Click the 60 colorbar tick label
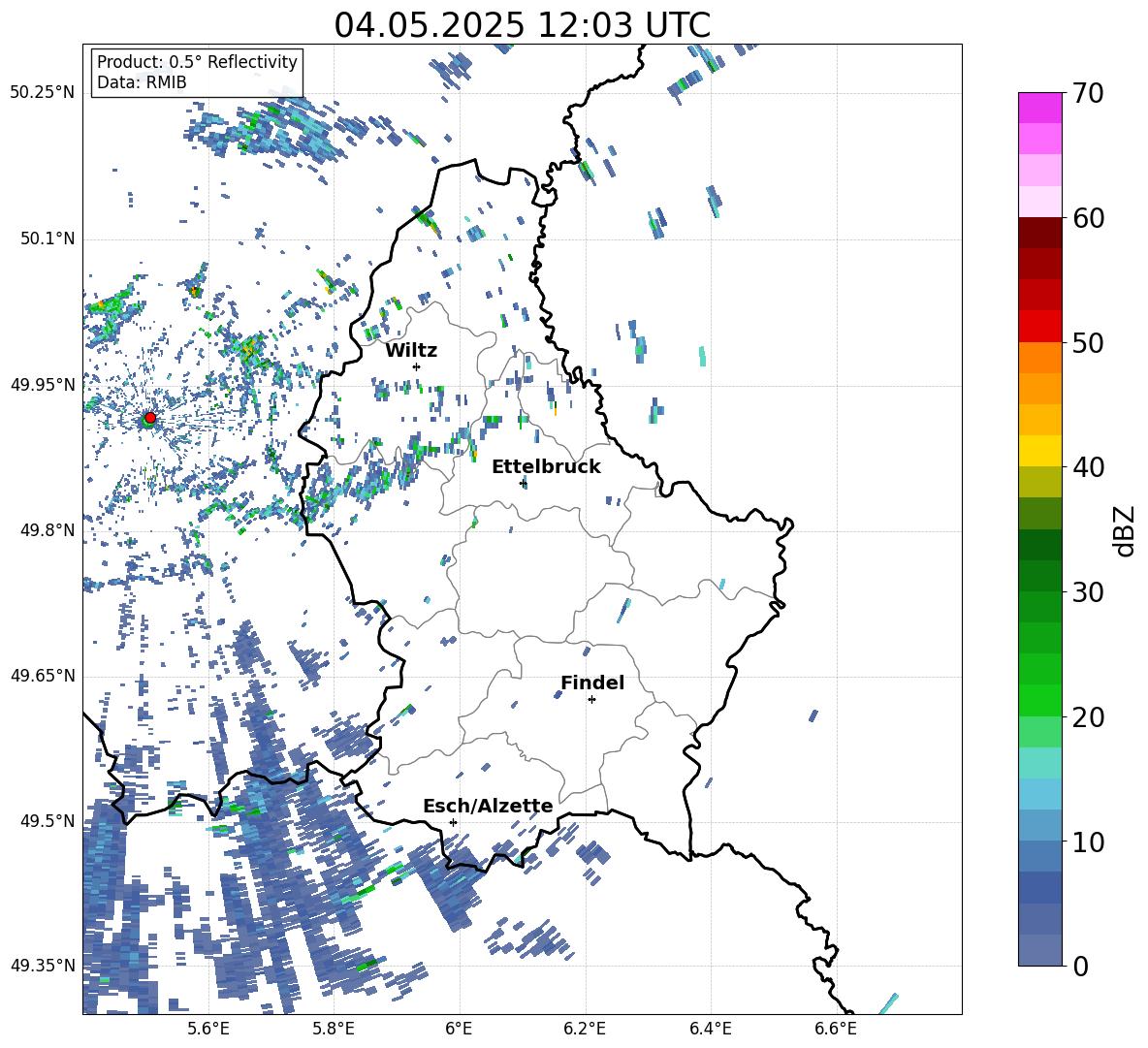Image resolution: width=1148 pixels, height=1048 pixels. [x=1088, y=218]
